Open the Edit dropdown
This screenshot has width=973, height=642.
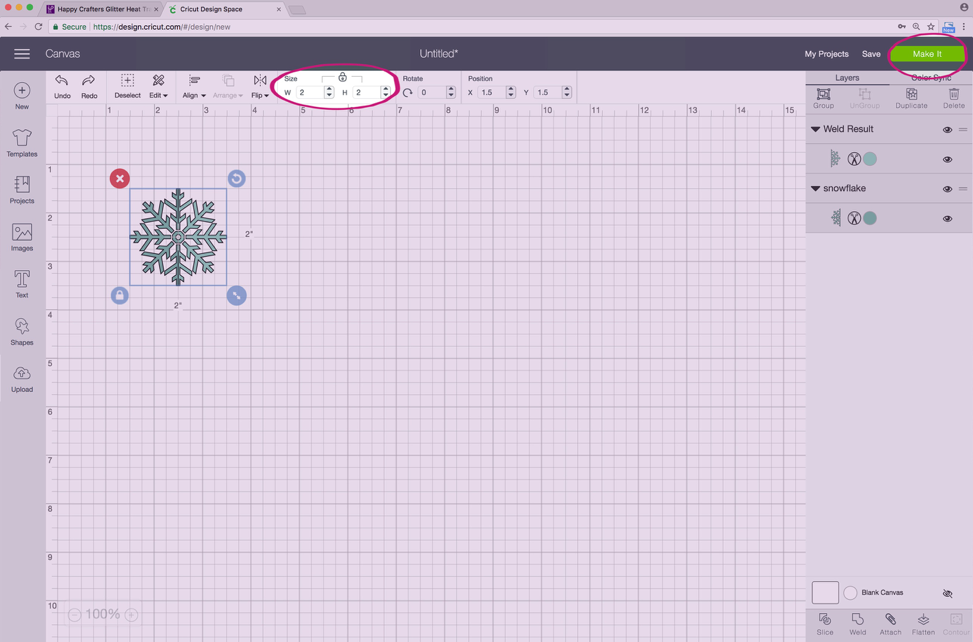(158, 86)
